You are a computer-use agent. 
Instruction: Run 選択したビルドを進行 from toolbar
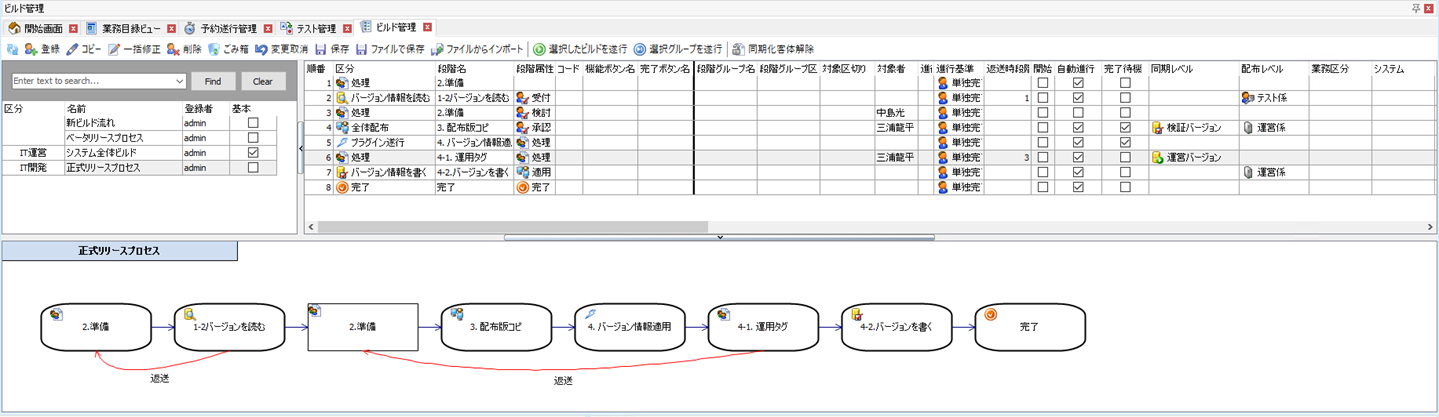(x=539, y=48)
